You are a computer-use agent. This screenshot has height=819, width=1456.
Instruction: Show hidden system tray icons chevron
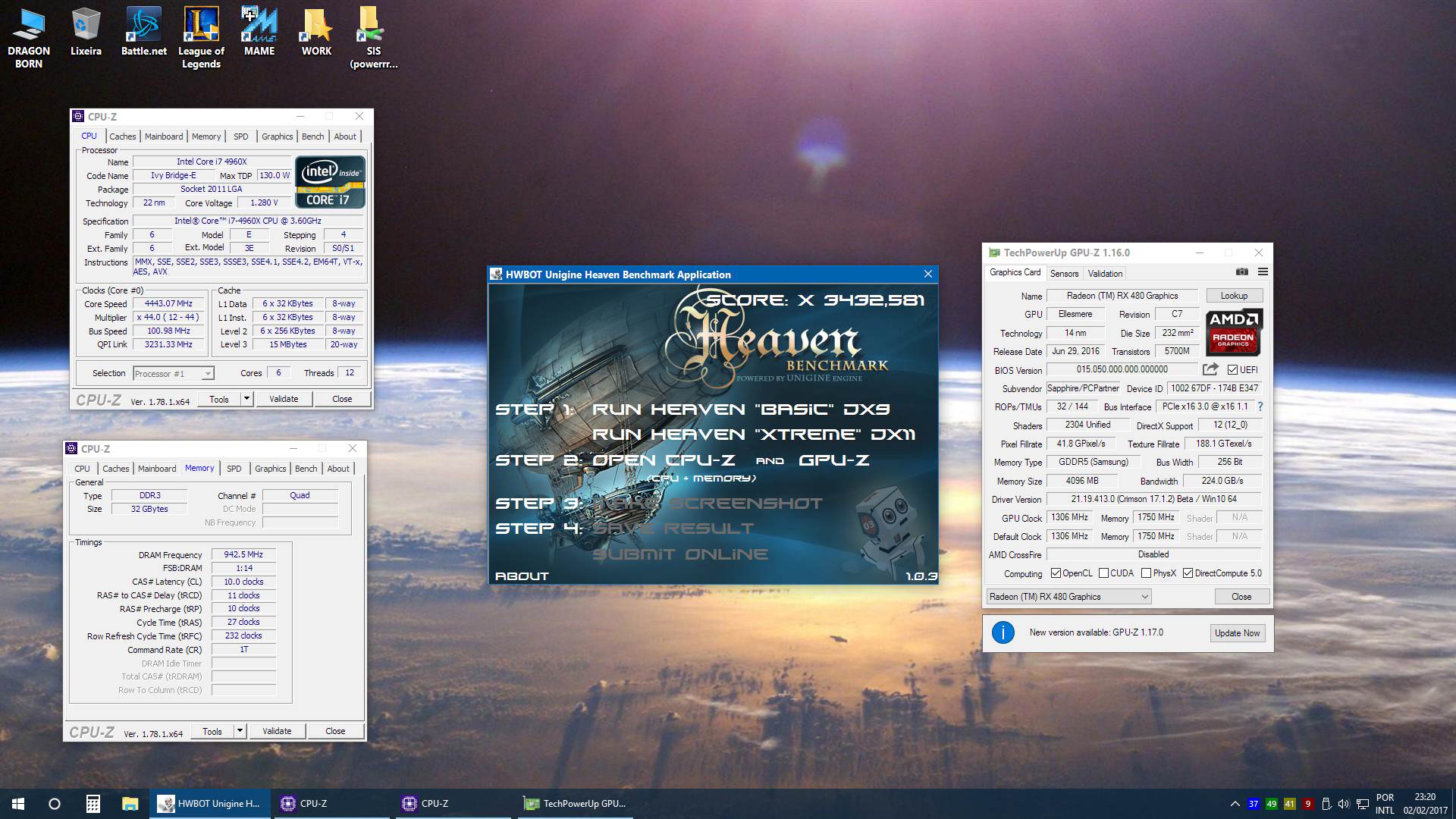pyautogui.click(x=1235, y=804)
